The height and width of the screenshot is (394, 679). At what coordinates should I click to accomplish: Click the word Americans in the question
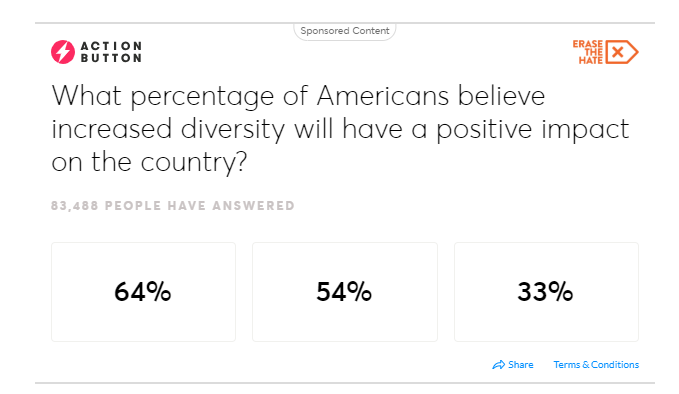click(382, 96)
